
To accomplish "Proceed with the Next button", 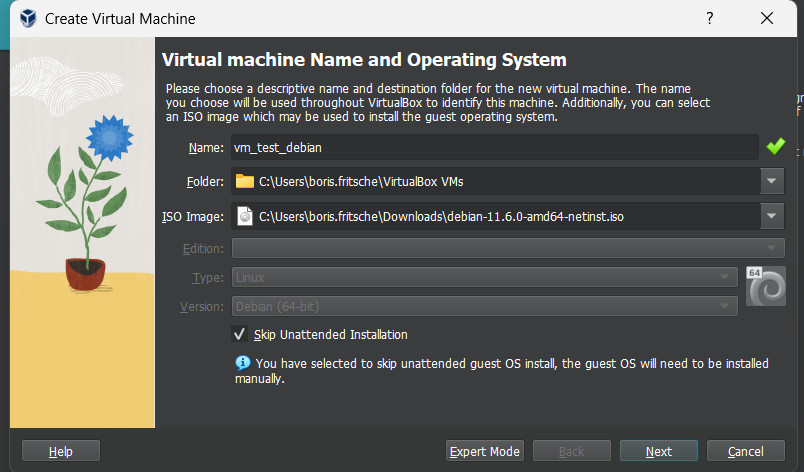I will point(658,452).
